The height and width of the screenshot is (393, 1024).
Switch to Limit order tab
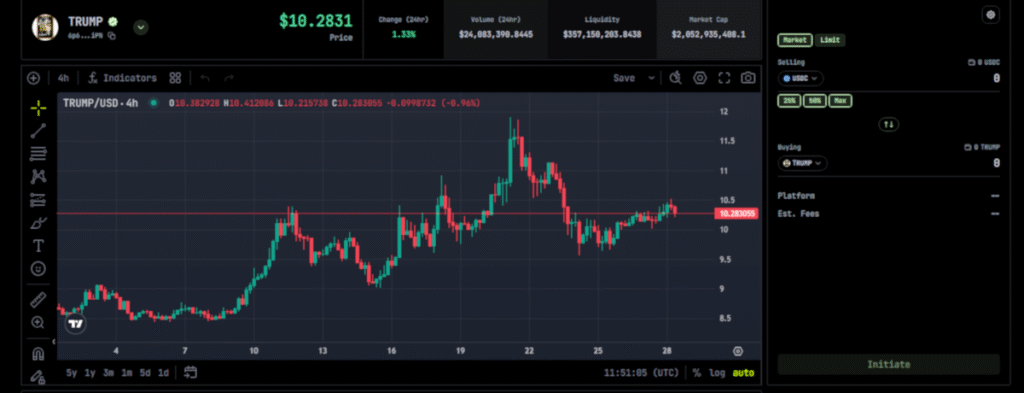[x=830, y=40]
